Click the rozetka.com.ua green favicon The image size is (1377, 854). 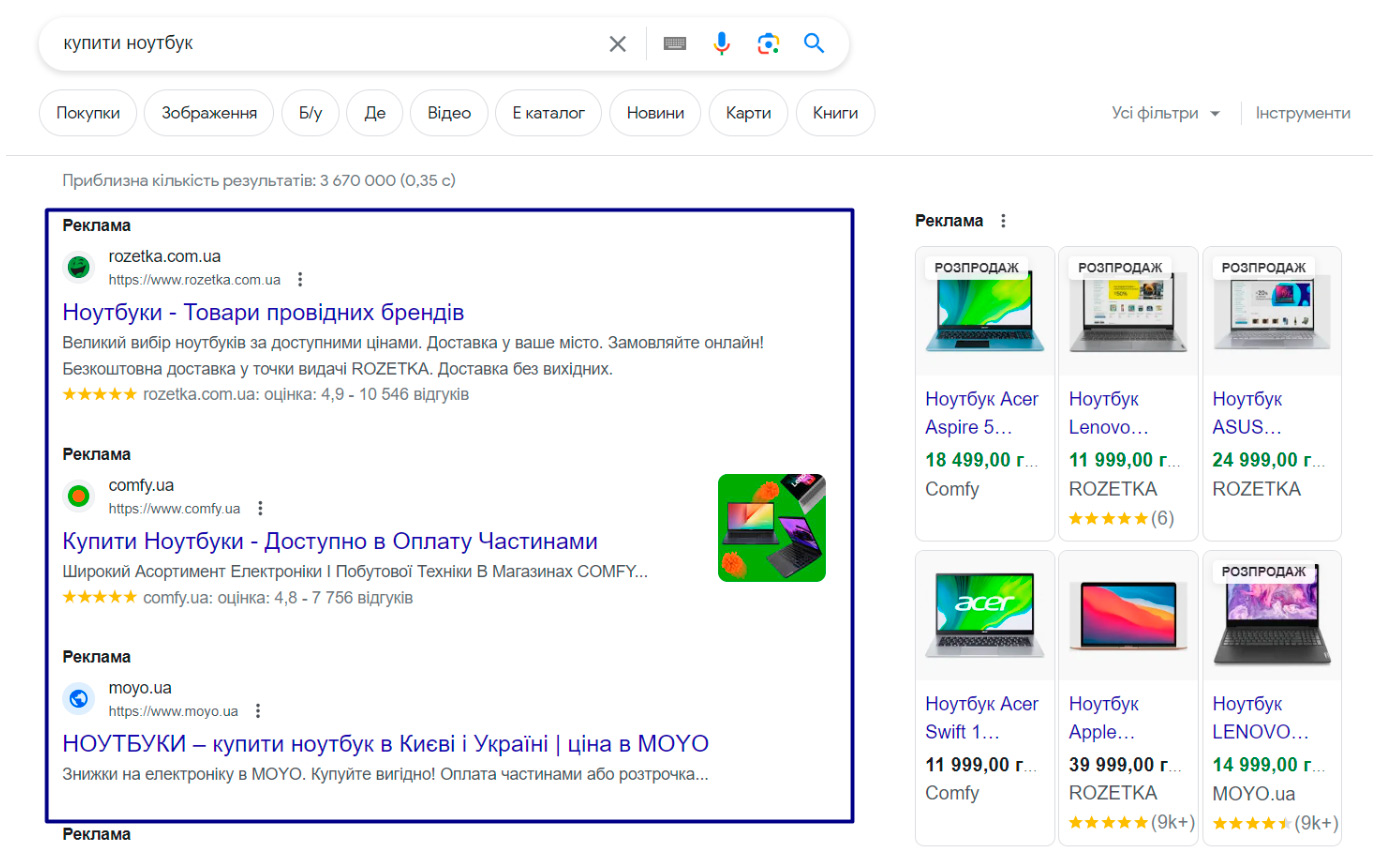[78, 267]
